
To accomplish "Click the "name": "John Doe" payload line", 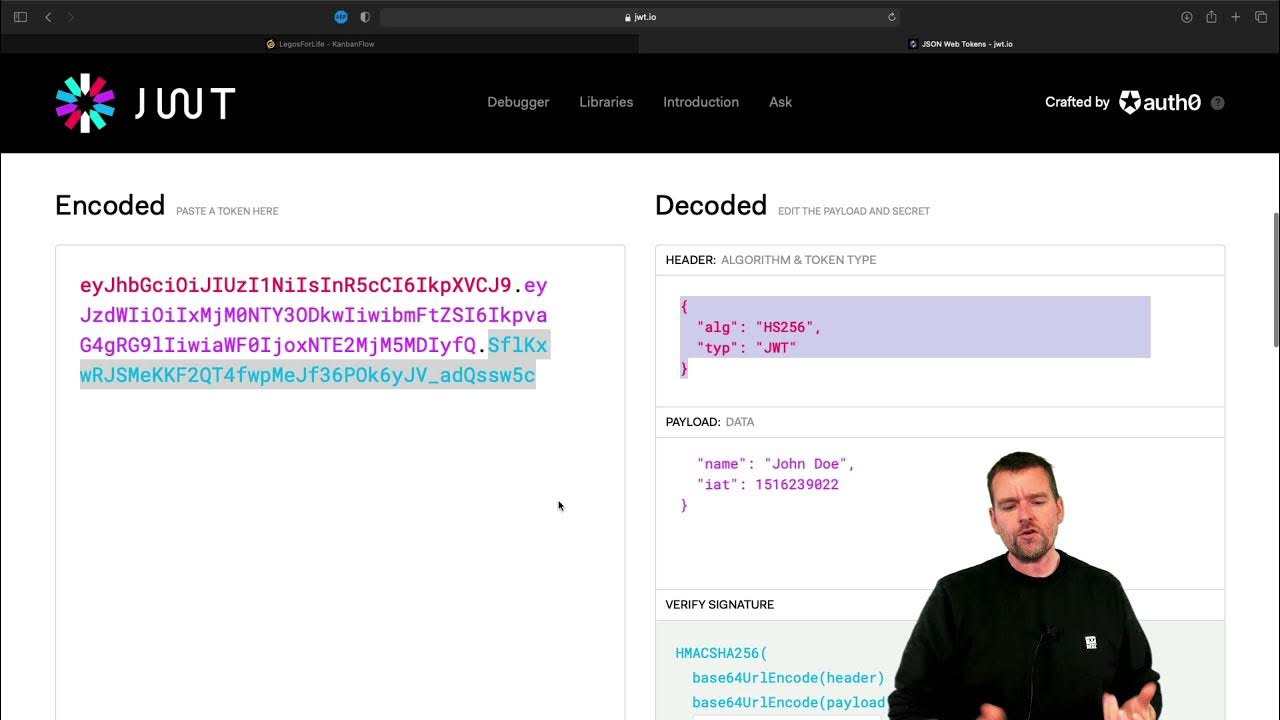I will 776,464.
